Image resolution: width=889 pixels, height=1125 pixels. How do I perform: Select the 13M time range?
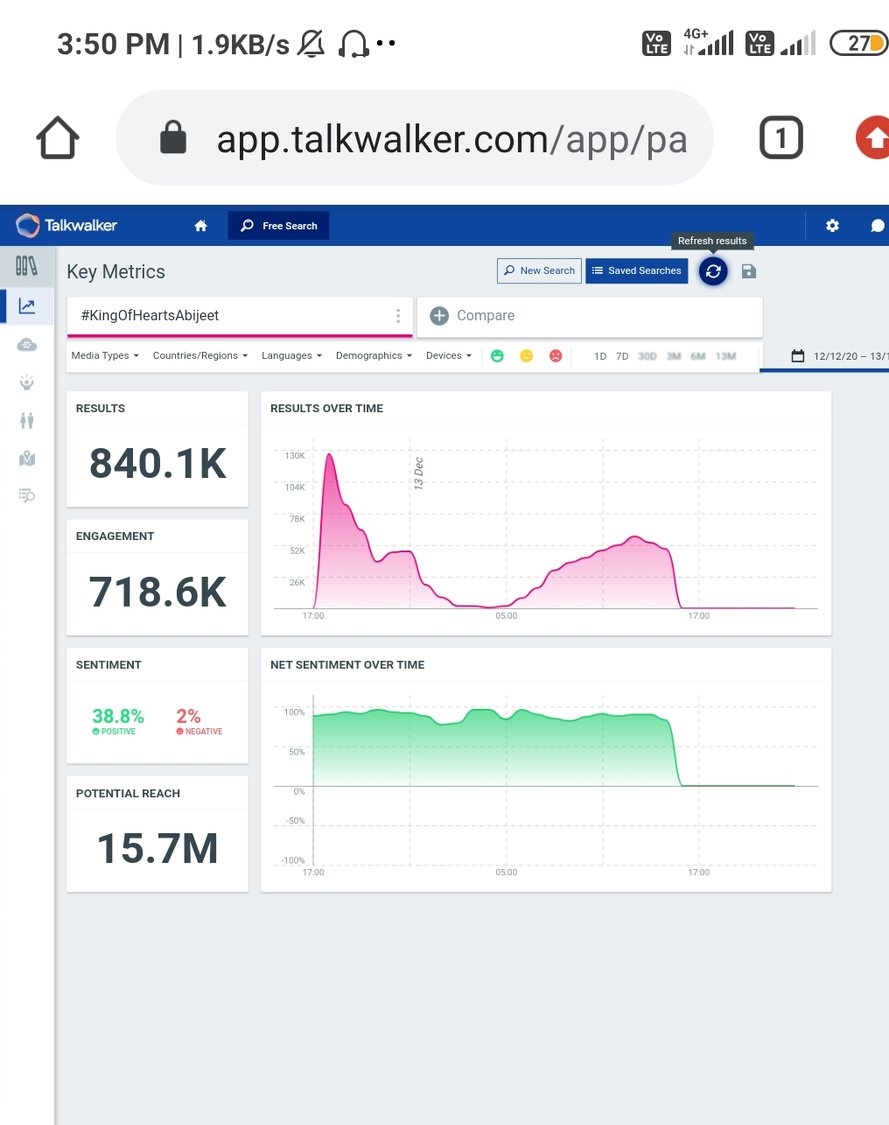pos(725,356)
